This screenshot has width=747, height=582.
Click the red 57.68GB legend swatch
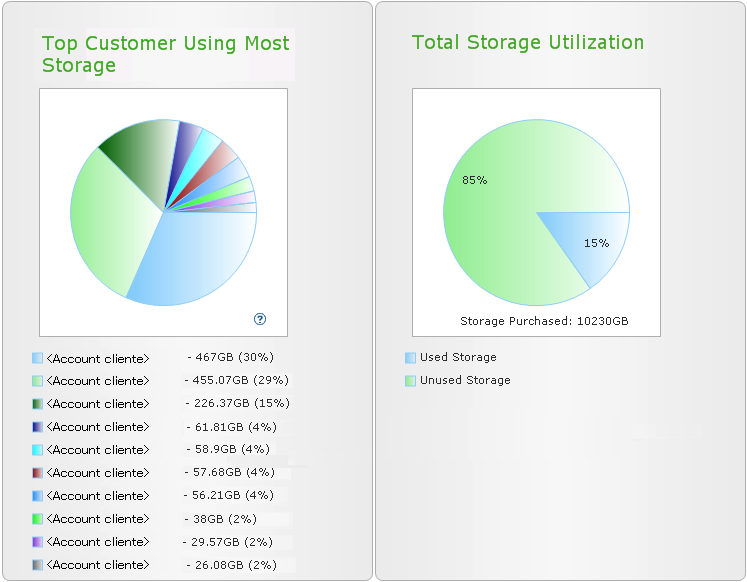(x=38, y=472)
